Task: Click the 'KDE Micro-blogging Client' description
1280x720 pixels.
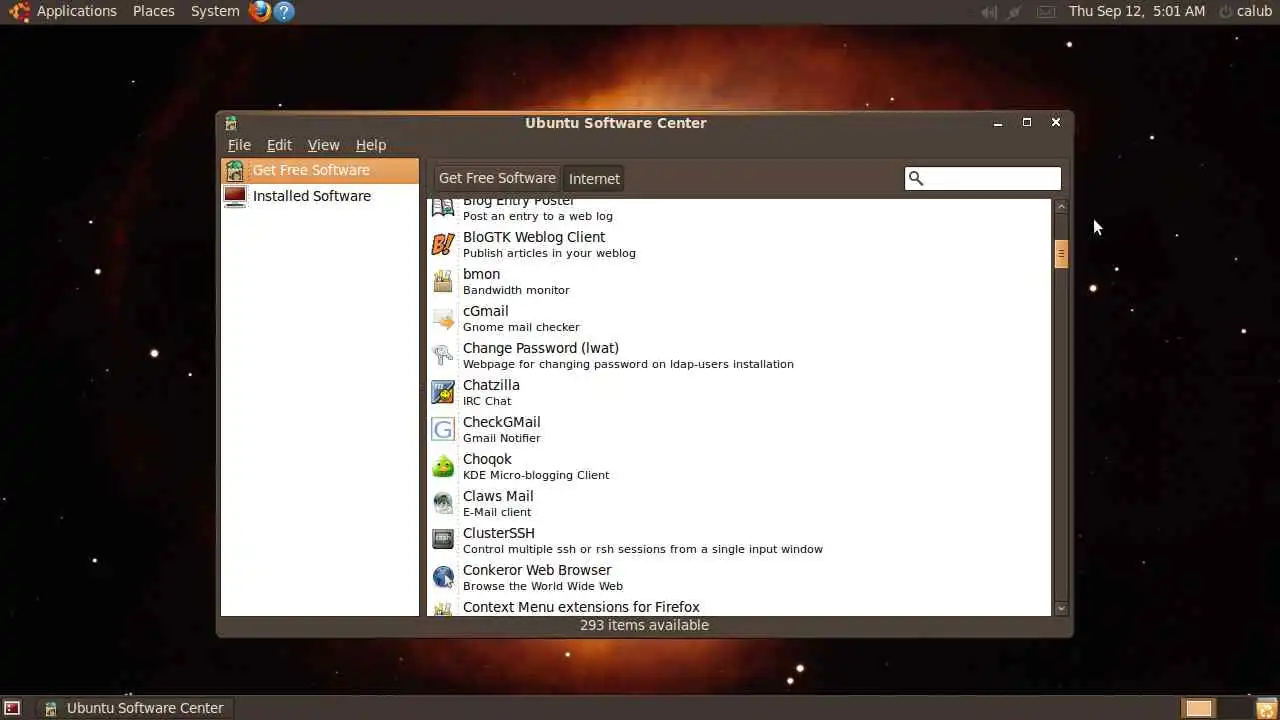Action: point(536,475)
